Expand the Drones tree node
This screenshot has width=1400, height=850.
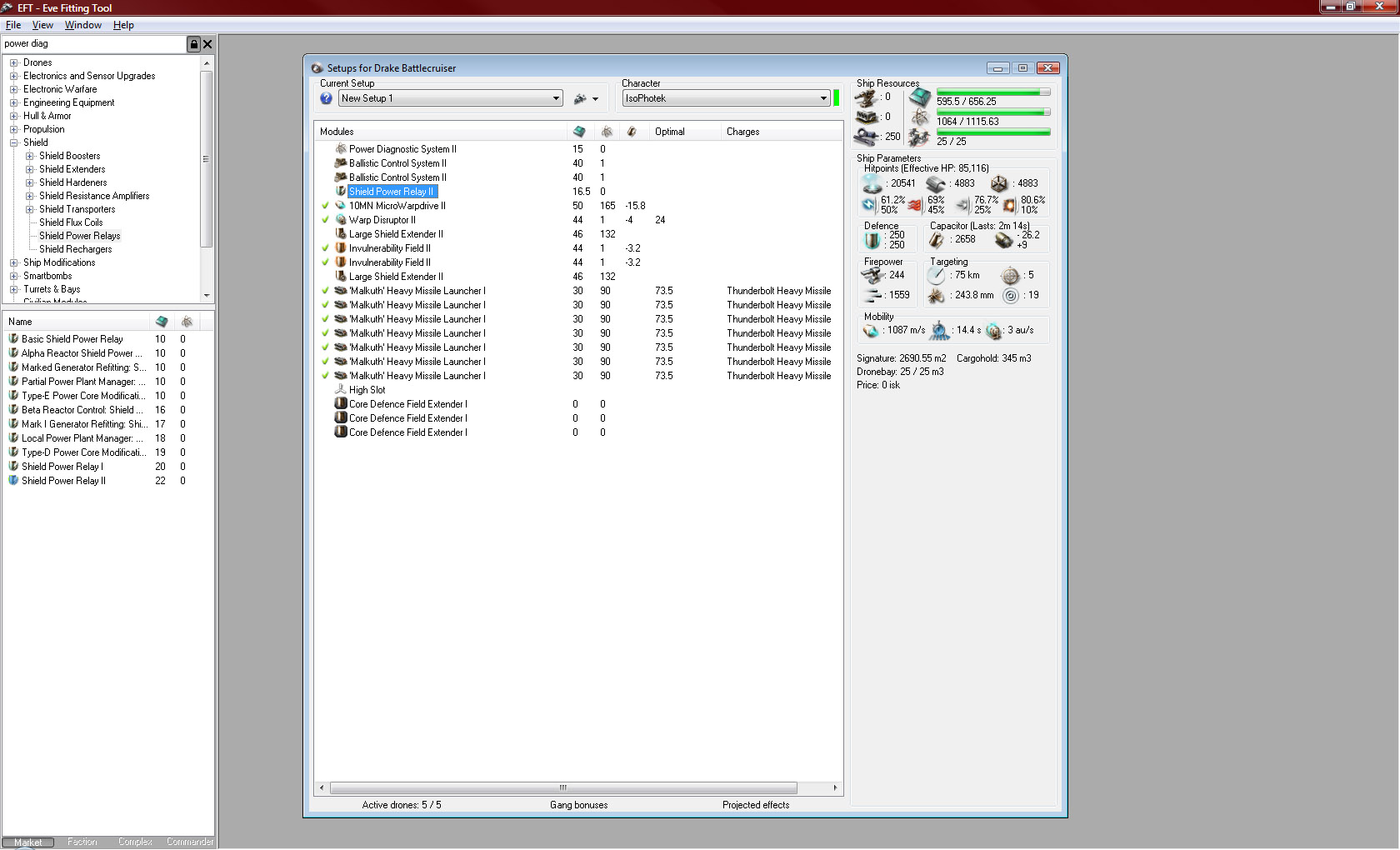click(13, 62)
